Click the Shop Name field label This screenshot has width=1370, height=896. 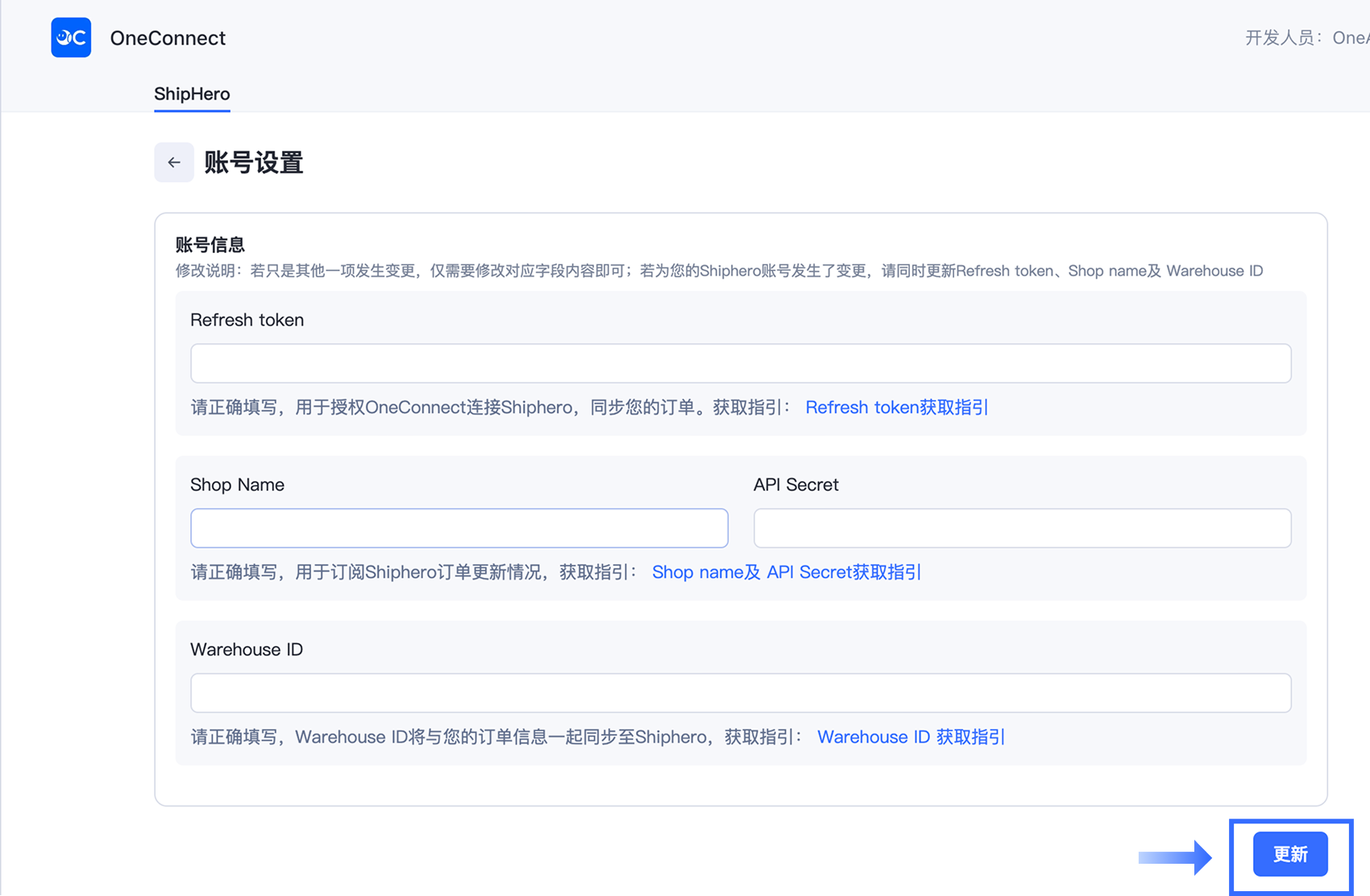238,485
